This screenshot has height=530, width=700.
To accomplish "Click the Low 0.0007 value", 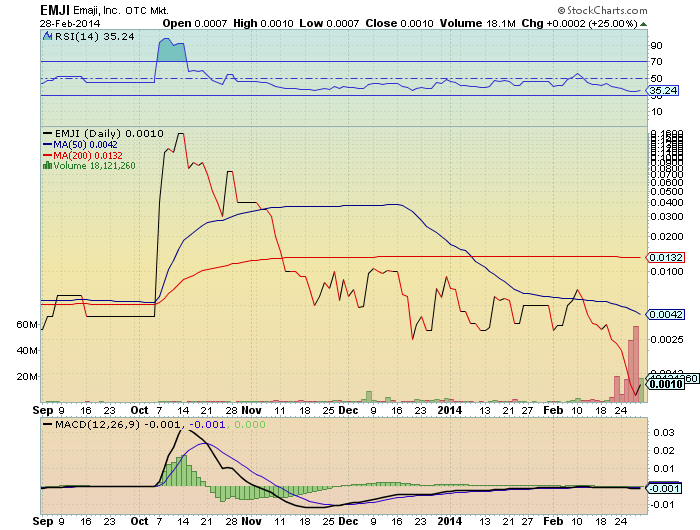I will (x=329, y=23).
